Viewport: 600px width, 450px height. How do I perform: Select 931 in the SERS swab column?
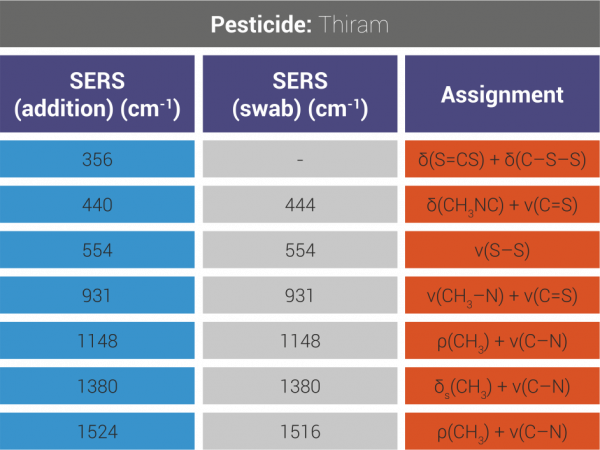(300, 296)
